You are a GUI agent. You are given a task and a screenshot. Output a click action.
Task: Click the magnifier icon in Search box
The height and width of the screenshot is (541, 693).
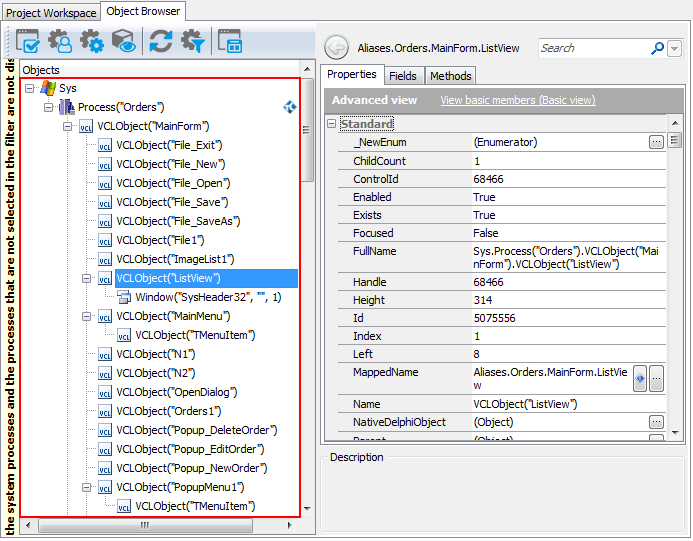(x=657, y=48)
